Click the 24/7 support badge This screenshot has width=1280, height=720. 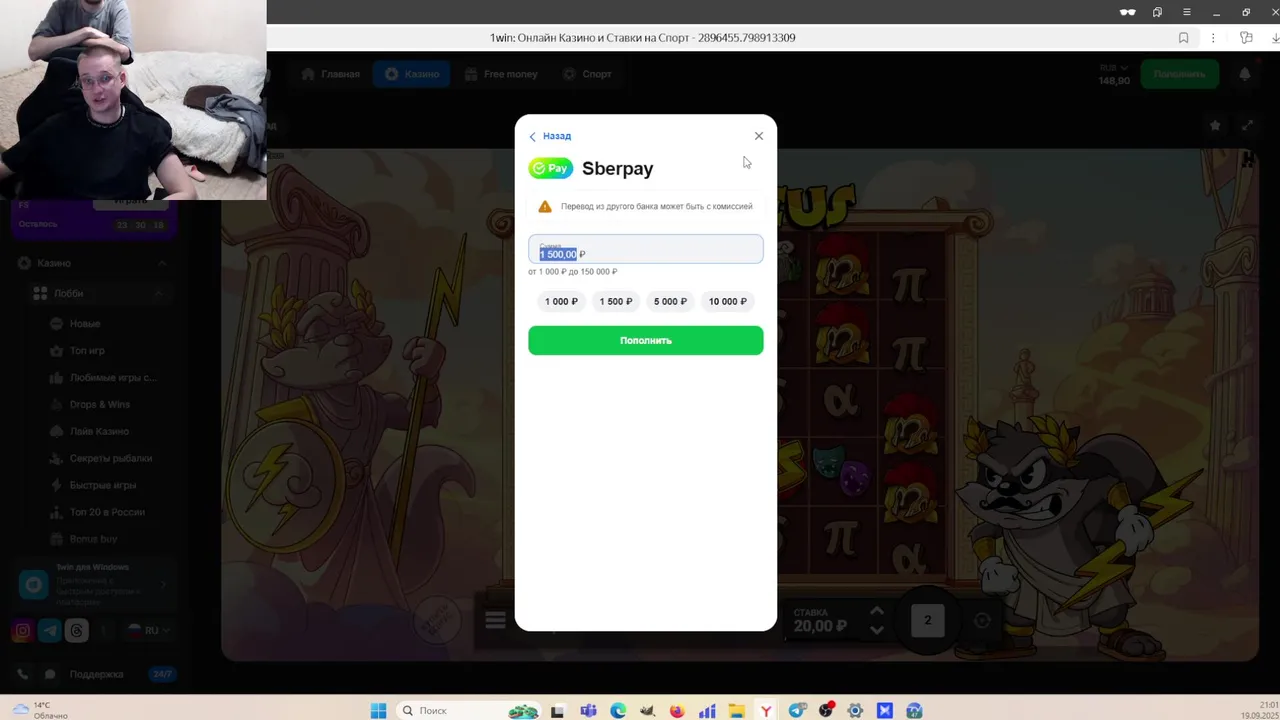(x=162, y=674)
